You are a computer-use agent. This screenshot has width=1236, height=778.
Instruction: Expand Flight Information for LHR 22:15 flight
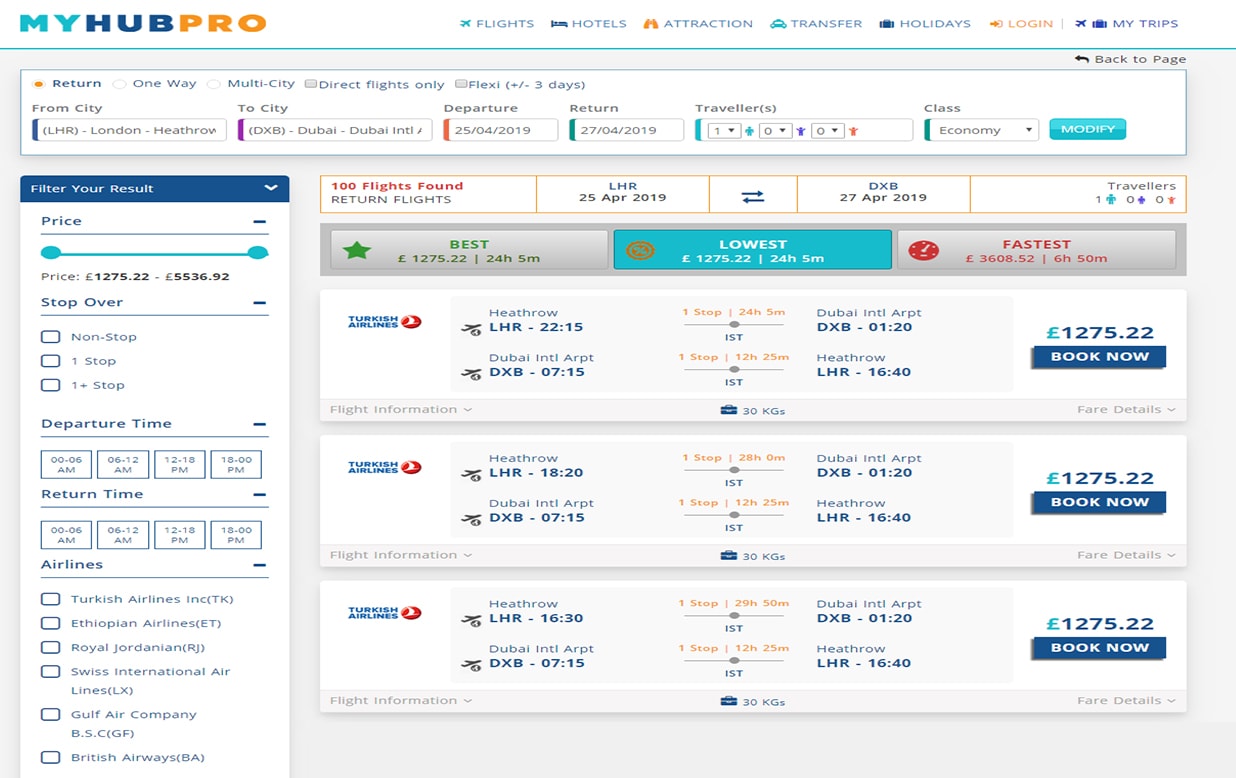click(401, 409)
